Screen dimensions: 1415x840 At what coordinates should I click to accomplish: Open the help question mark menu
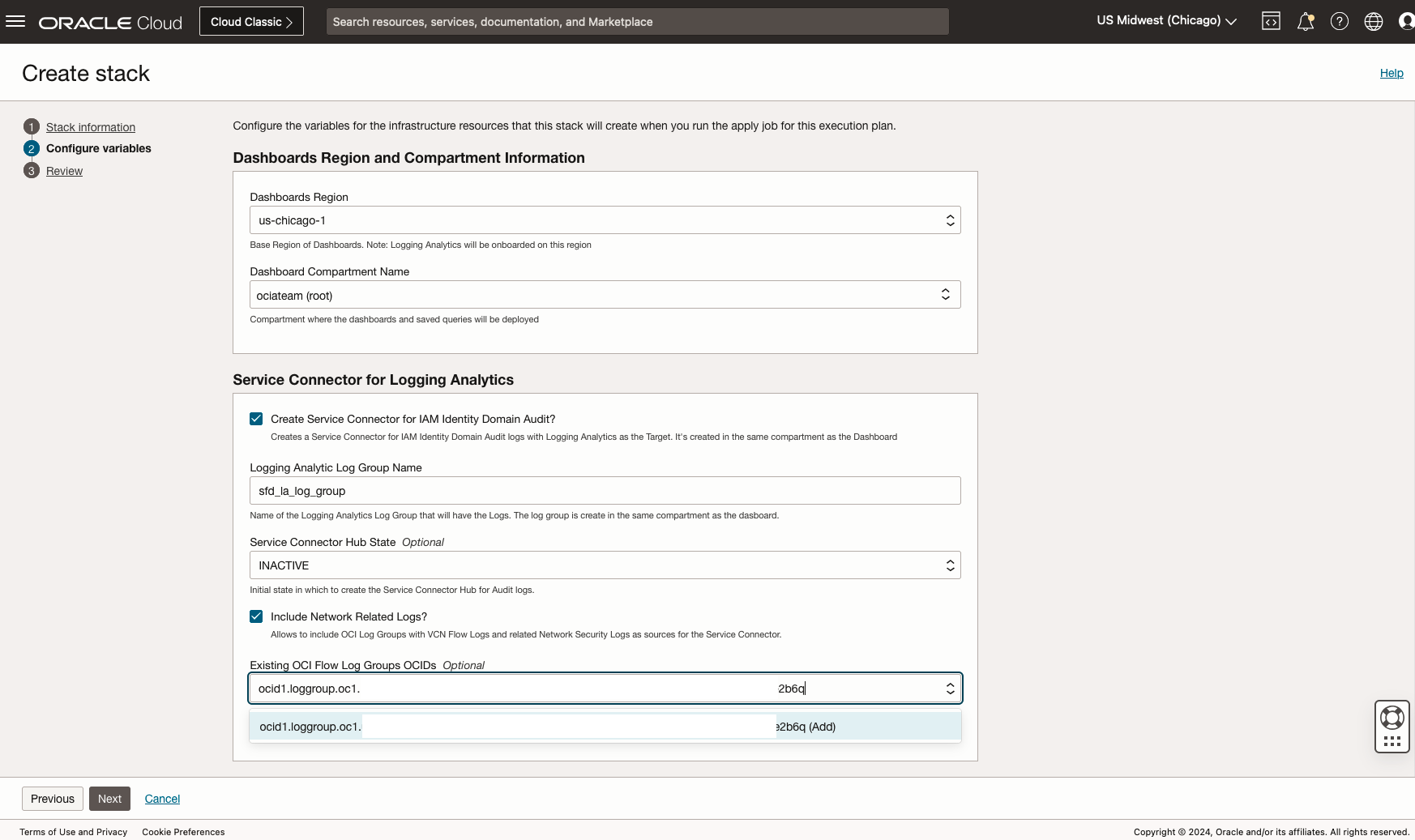[1339, 21]
